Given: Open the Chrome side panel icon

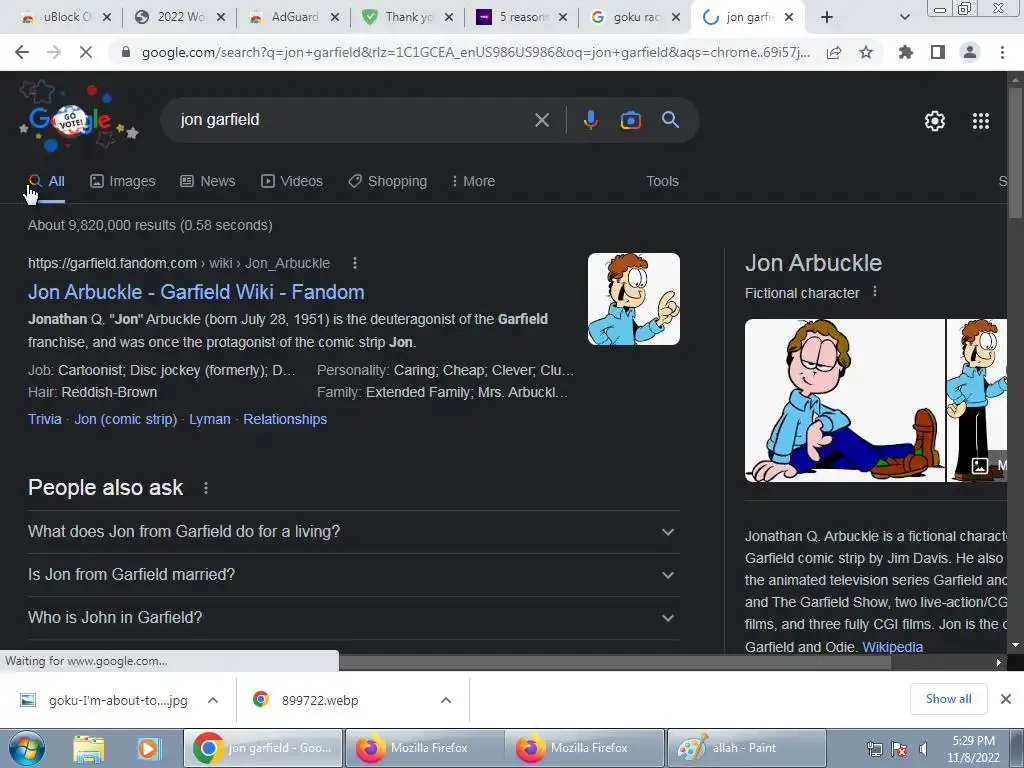Looking at the screenshot, I should tap(938, 52).
